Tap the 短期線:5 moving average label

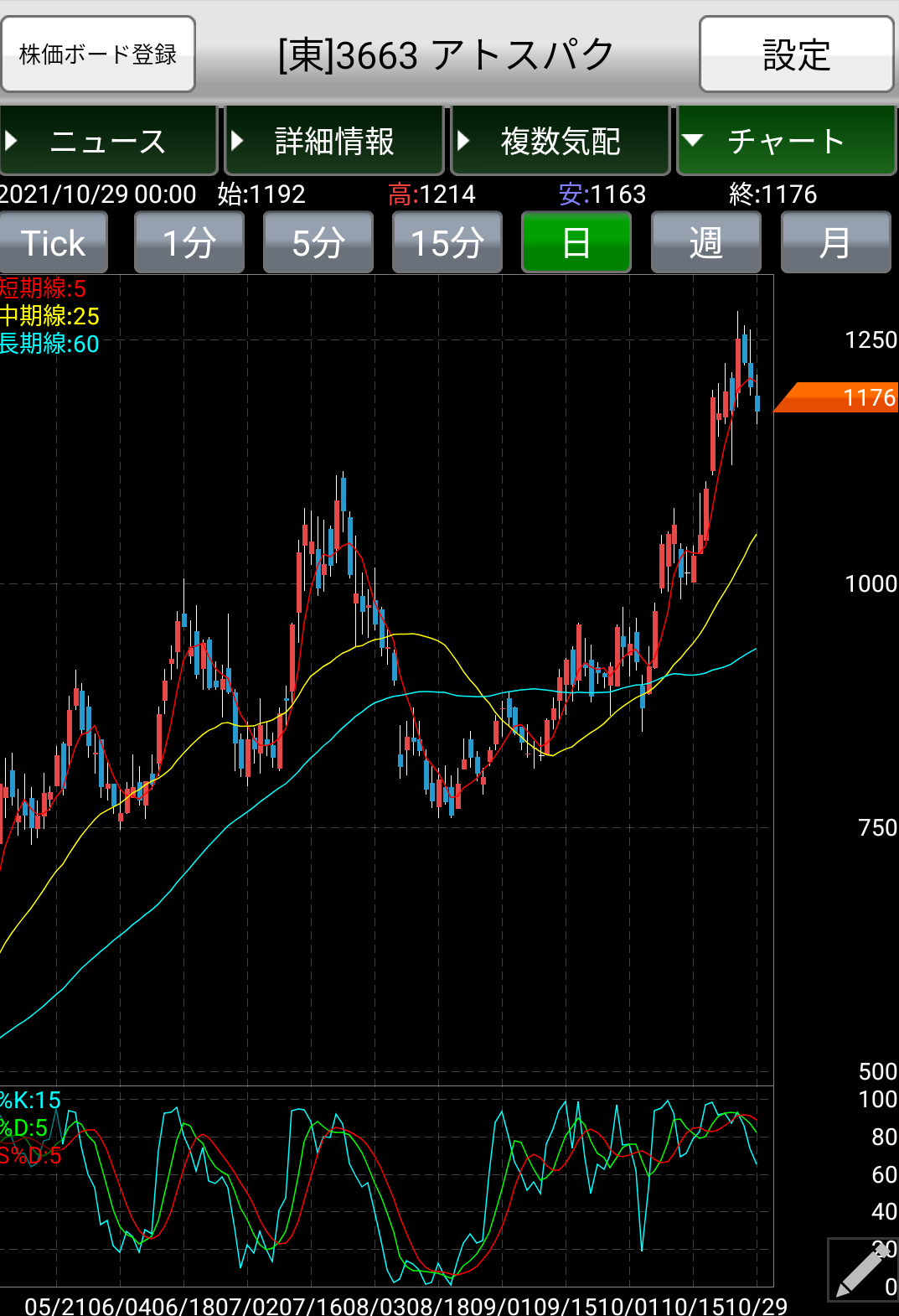[x=43, y=288]
